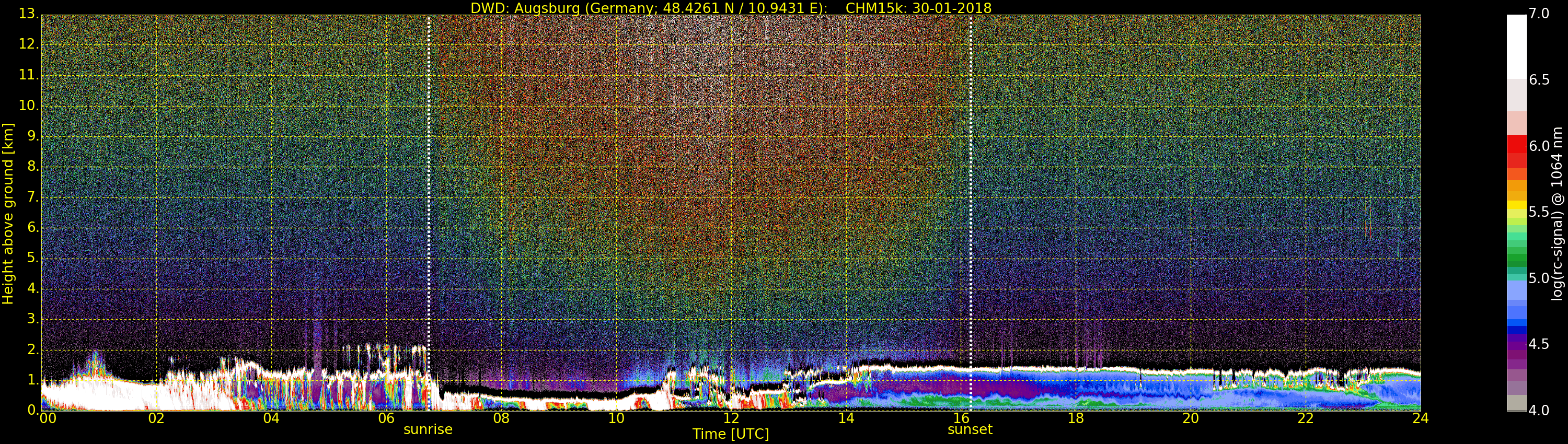Click the colorbar tick label "4.5"

pos(1539,344)
